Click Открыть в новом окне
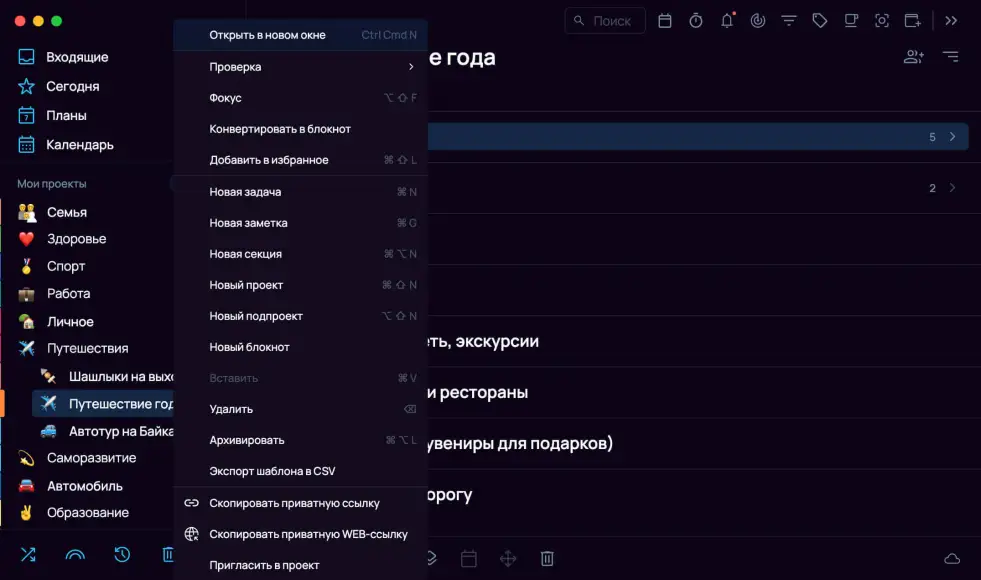The height and width of the screenshot is (580, 981). tap(267, 35)
